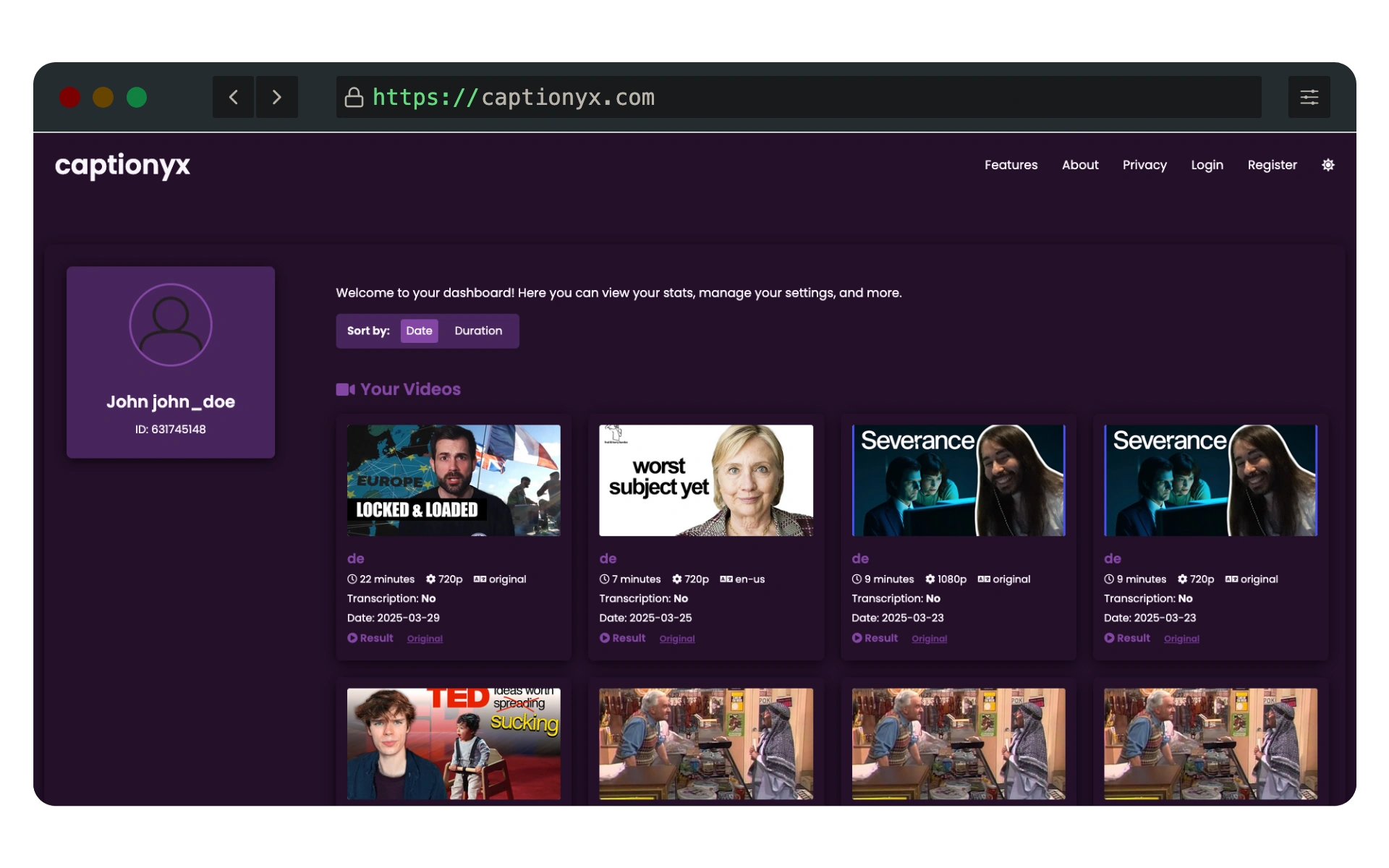Click the video camera icon beside Your Videos

pyautogui.click(x=345, y=389)
